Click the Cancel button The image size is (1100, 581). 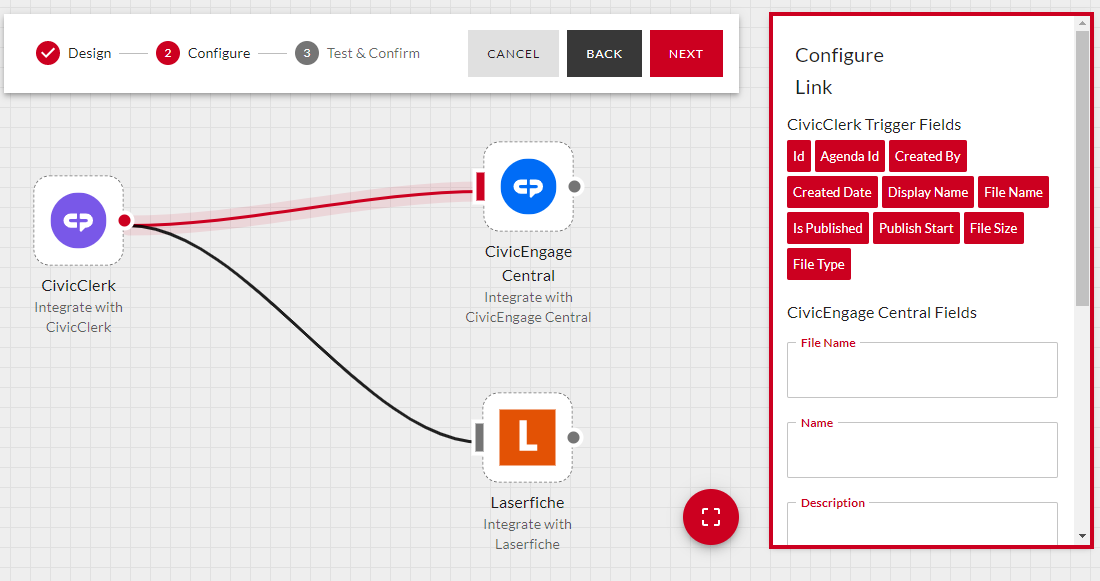click(514, 53)
